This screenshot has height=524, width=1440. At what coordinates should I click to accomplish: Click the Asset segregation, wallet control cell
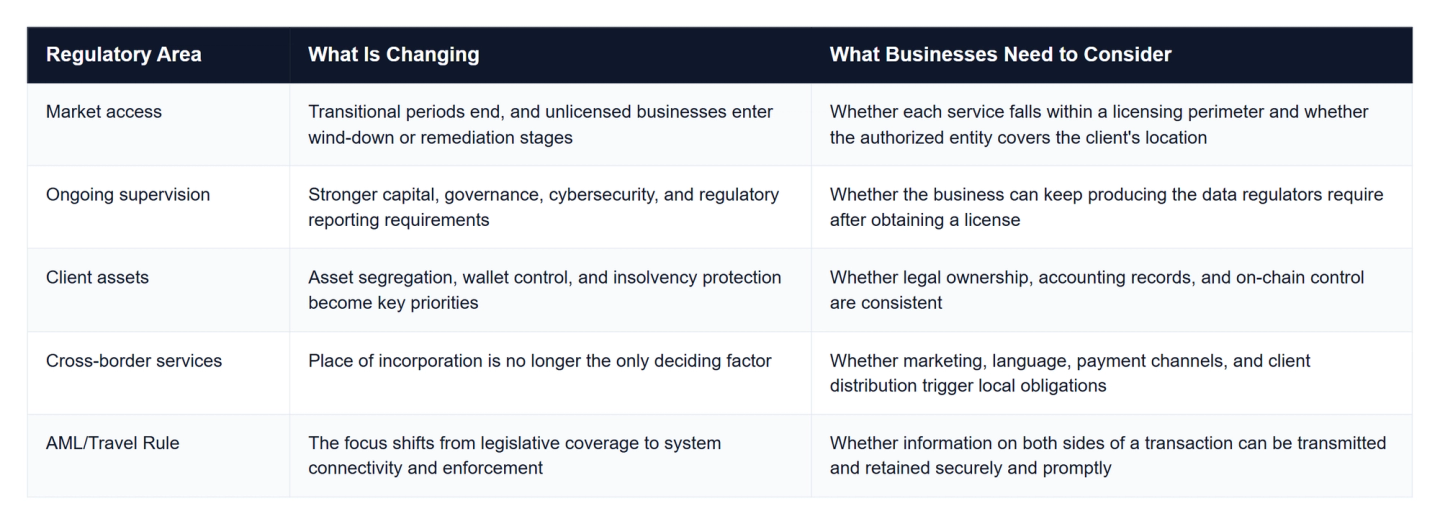tap(550, 291)
